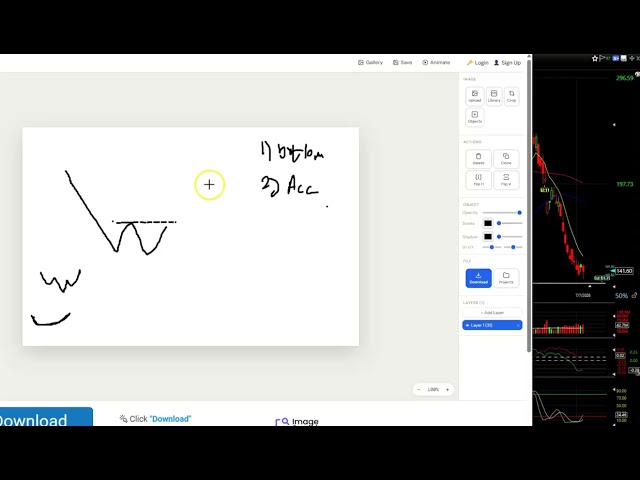Click the 50% label below the chart
The image size is (640, 480).
621,296
